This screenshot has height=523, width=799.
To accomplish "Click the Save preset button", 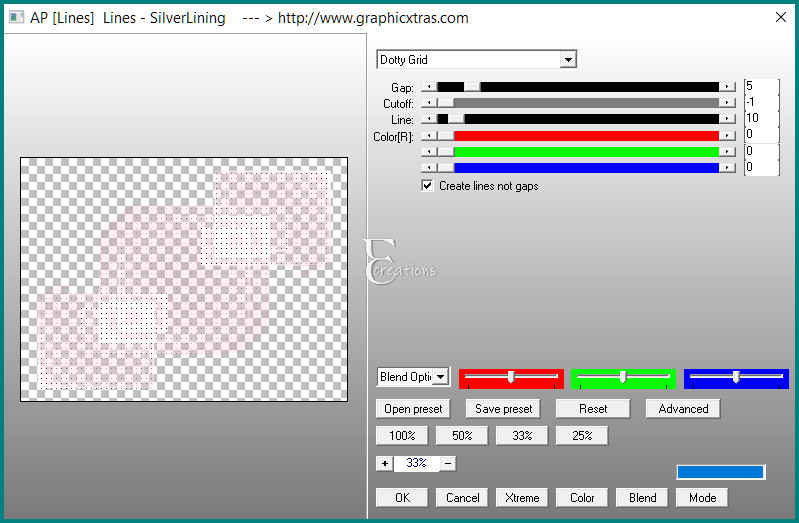I will pos(503,409).
